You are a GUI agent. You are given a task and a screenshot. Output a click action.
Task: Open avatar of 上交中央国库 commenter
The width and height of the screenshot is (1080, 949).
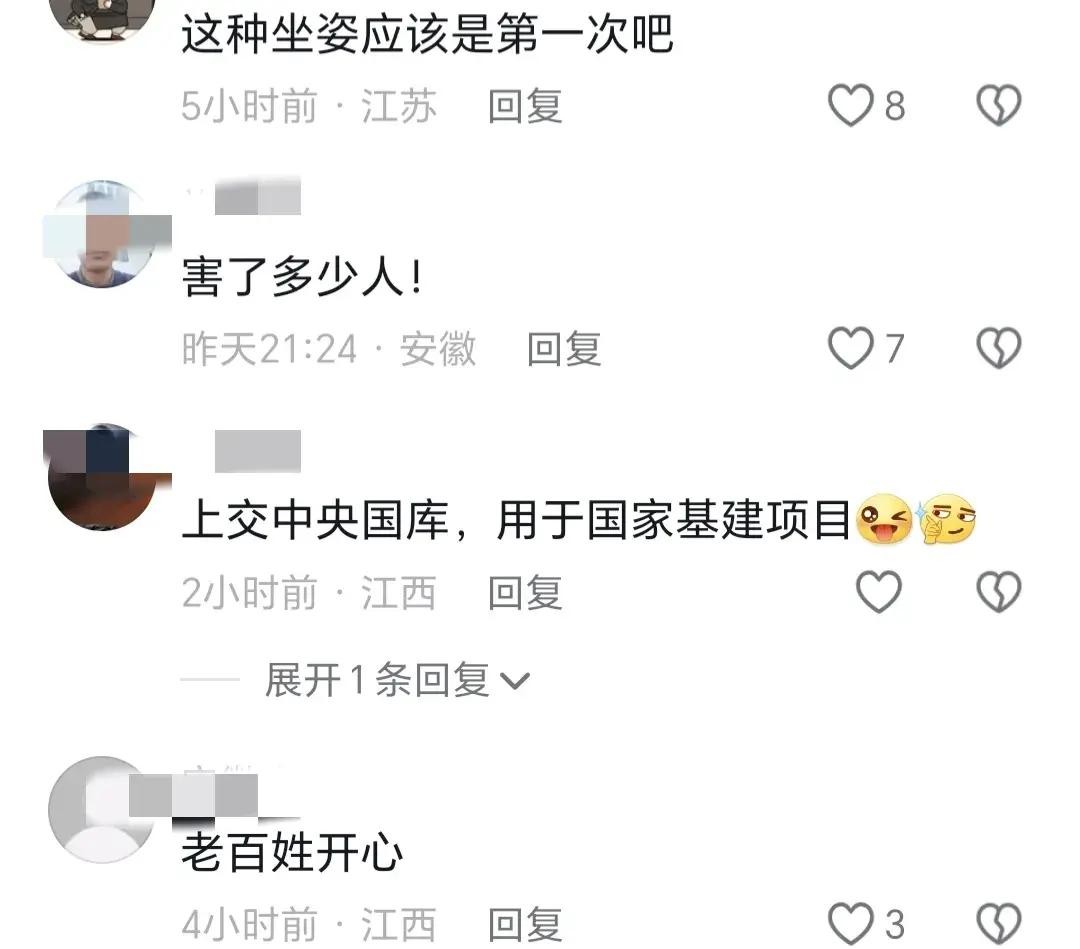pos(103,477)
